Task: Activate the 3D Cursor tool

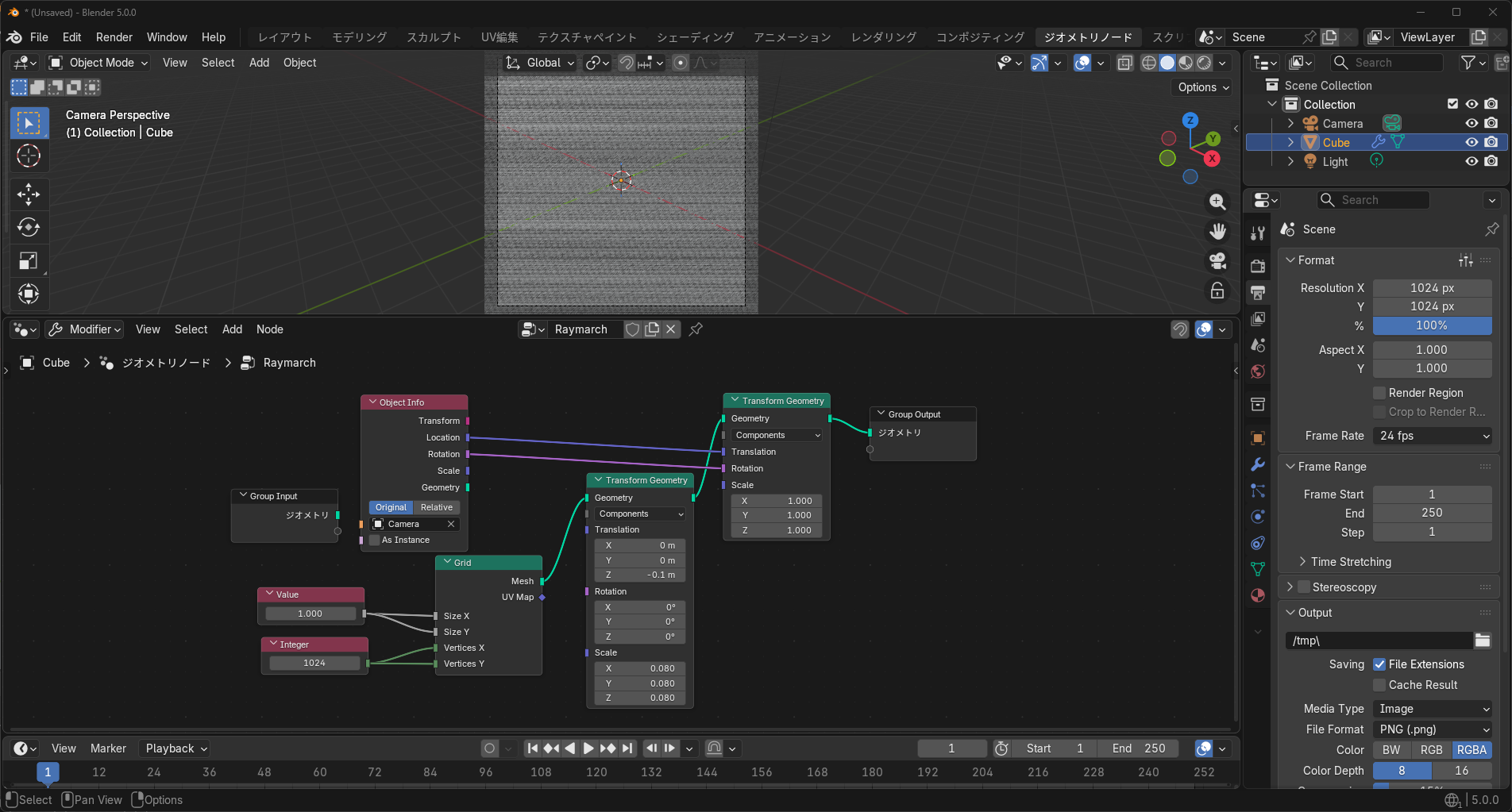Action: 29,156
